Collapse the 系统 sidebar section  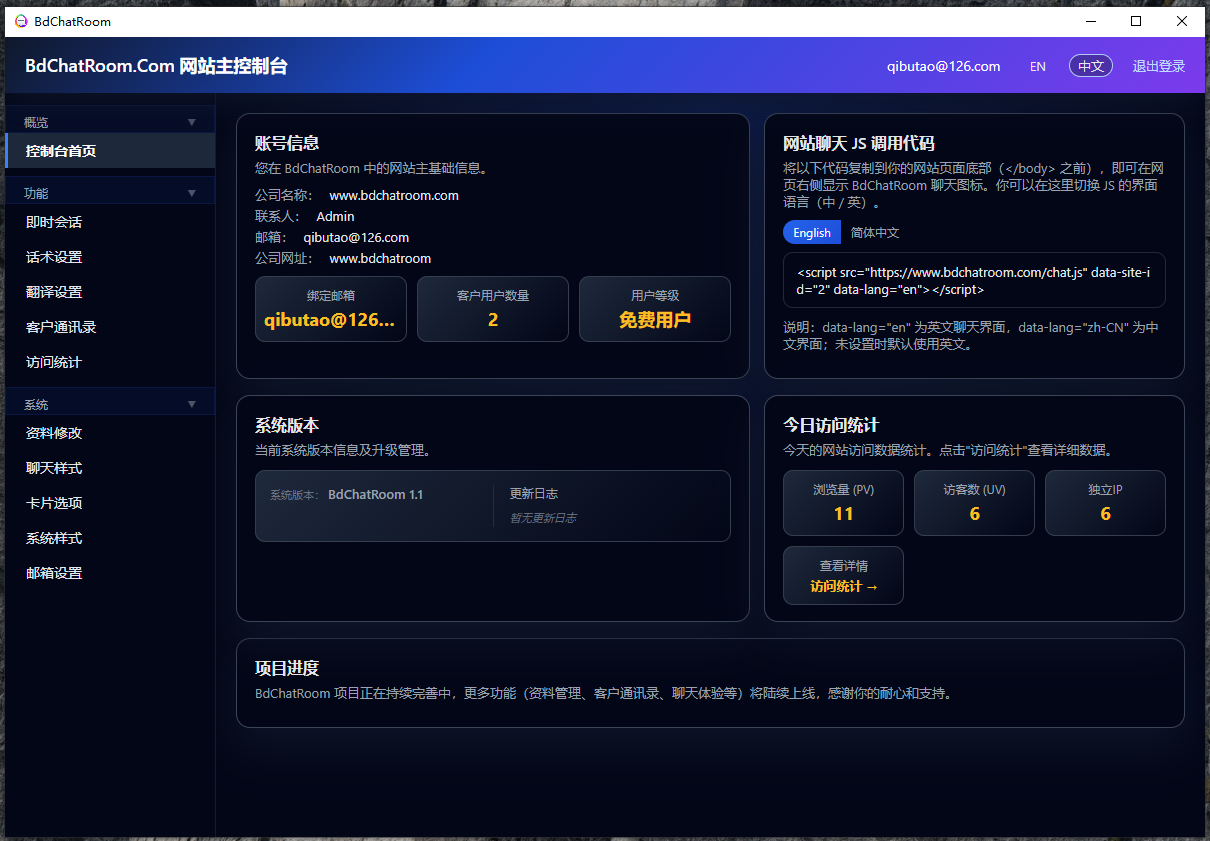coord(191,402)
